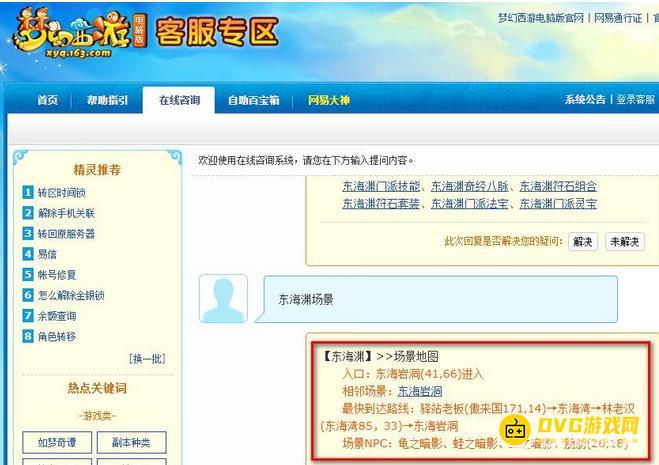Select 易信 recommendation
The width and height of the screenshot is (659, 465).
(47, 254)
